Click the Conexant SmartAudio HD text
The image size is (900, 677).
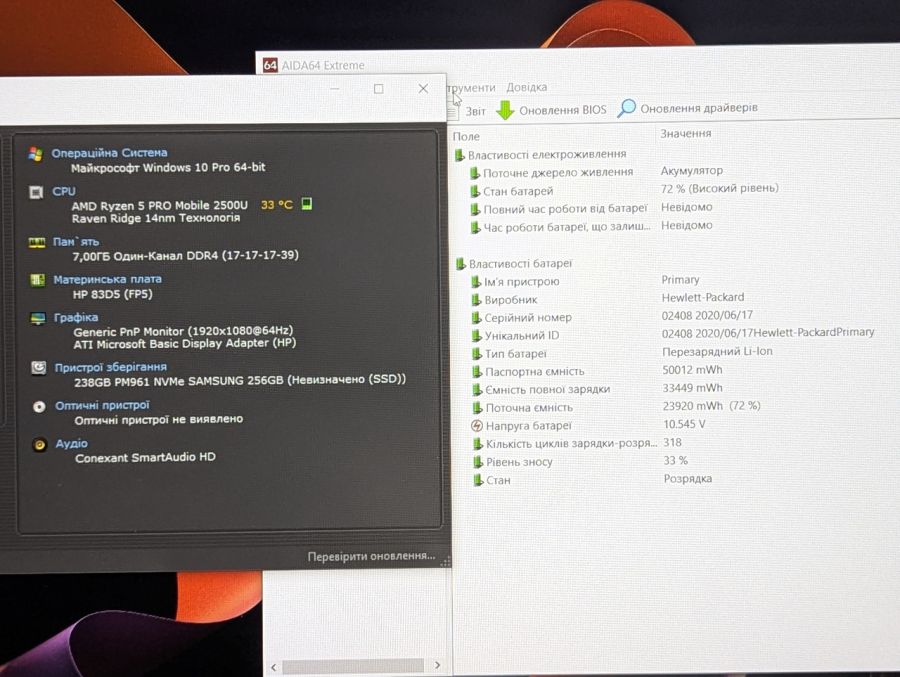tap(145, 458)
